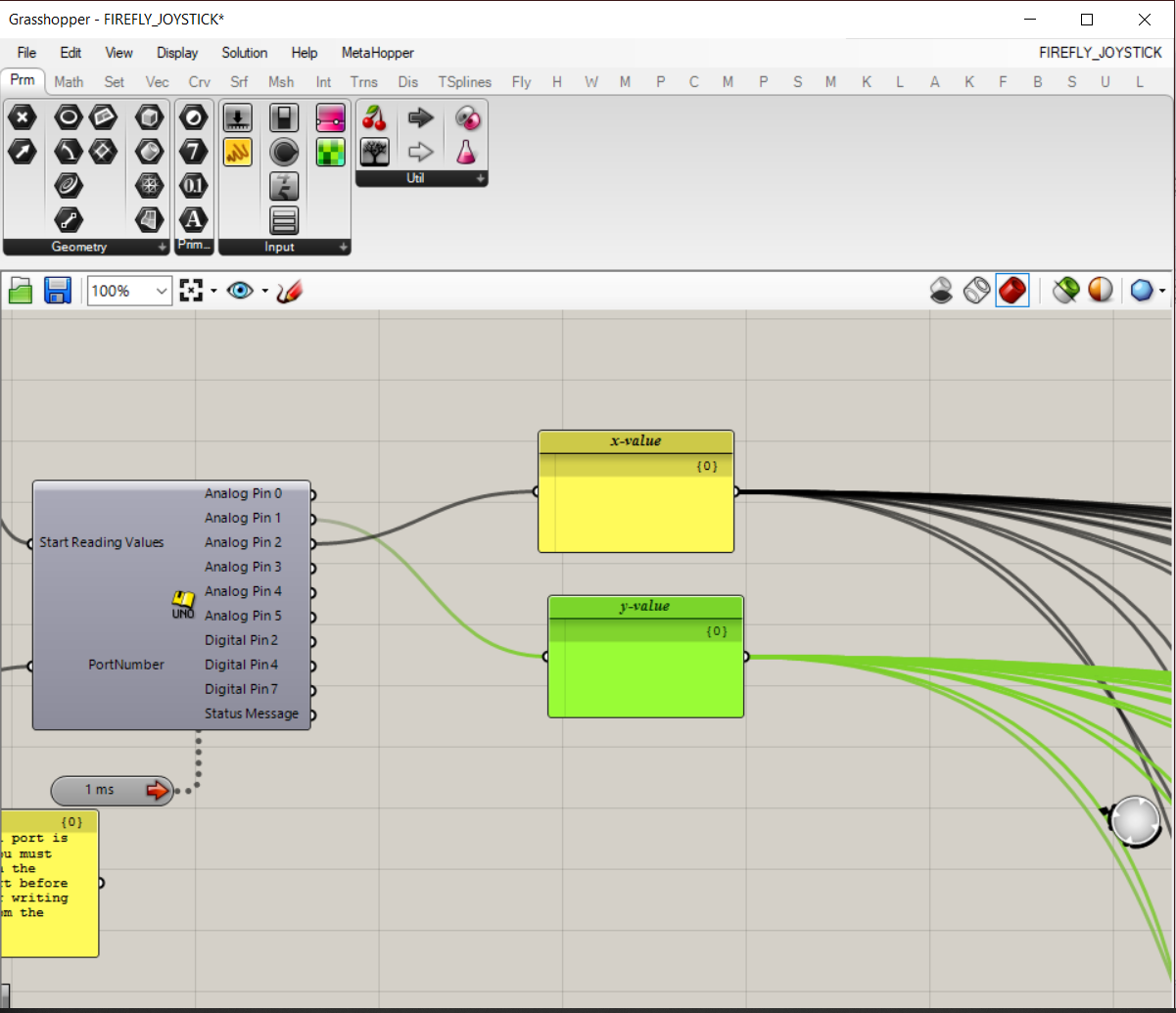Viewport: 1176px width, 1013px height.
Task: Open preview mesh quality dropdown arrow
Action: (1162, 291)
